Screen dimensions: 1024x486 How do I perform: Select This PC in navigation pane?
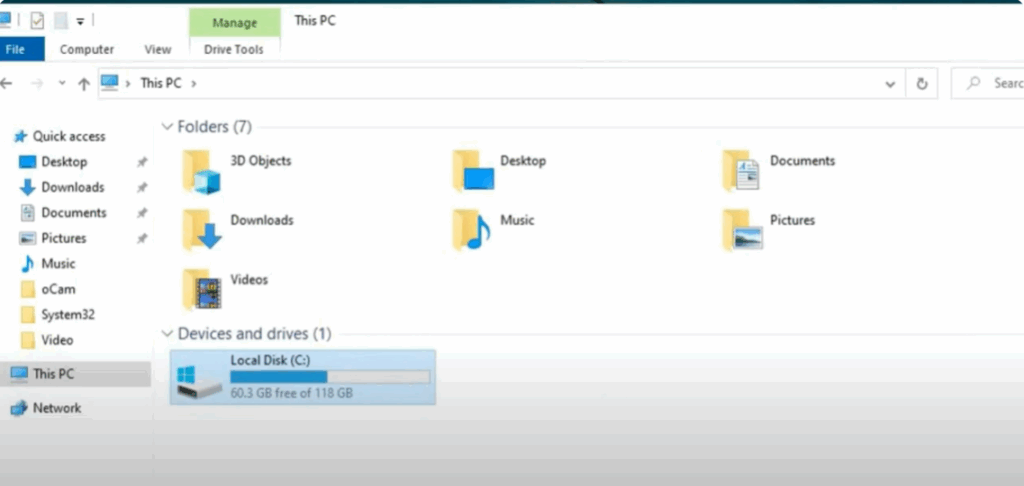[x=75, y=374]
